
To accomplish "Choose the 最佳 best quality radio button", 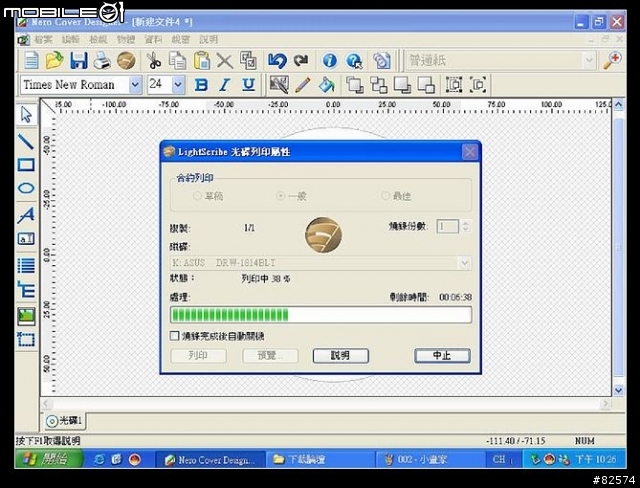I will click(x=385, y=196).
